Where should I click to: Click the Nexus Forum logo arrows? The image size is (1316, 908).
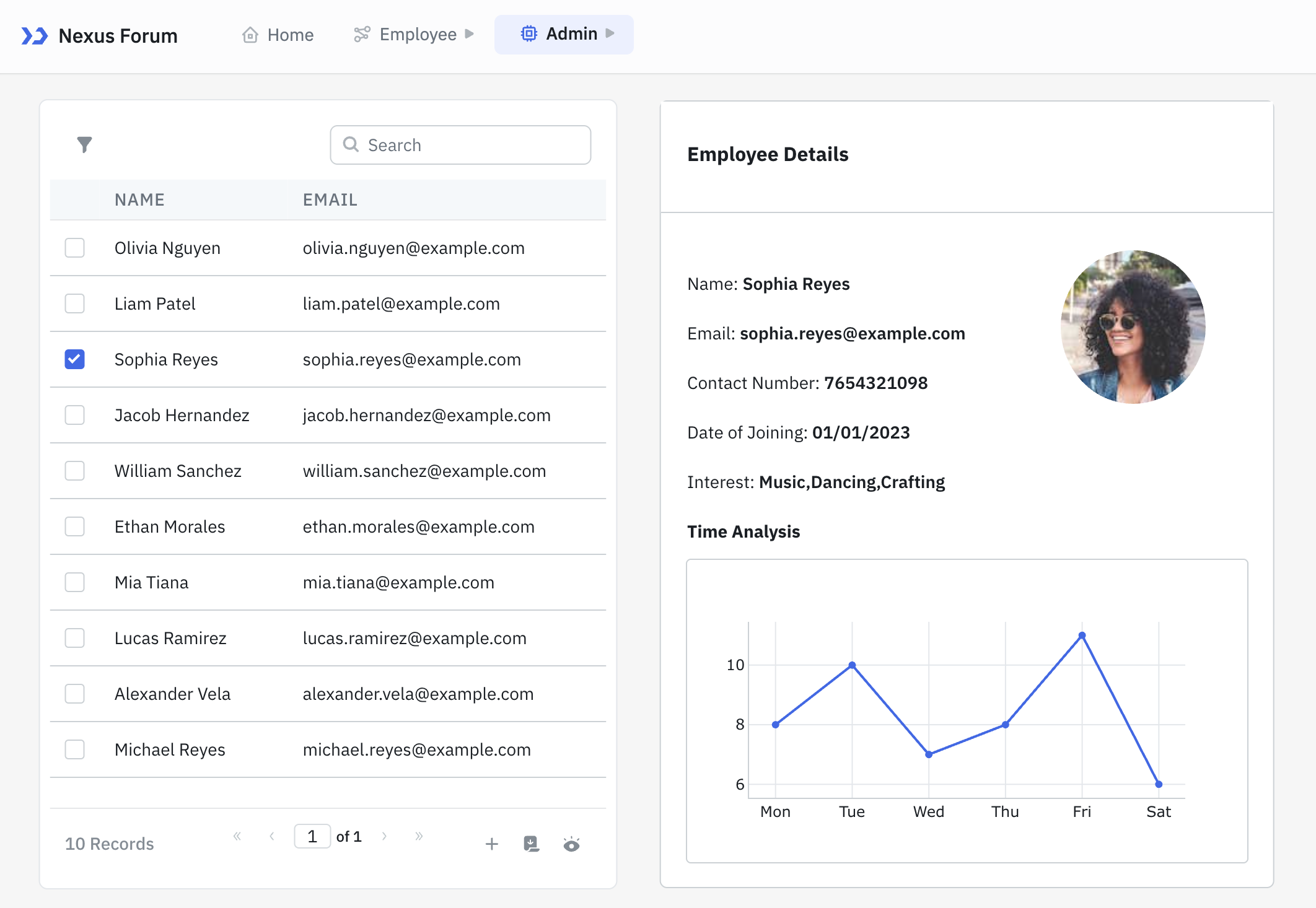pos(35,35)
